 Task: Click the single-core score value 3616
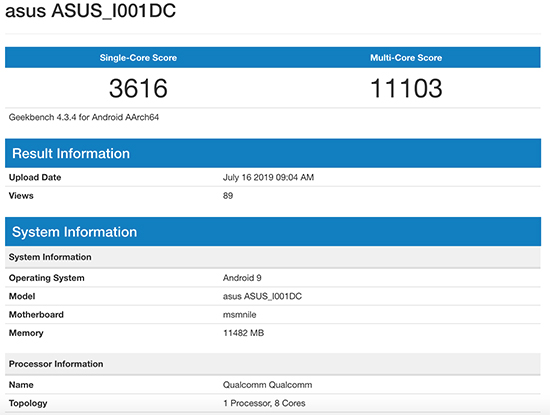pyautogui.click(x=138, y=88)
